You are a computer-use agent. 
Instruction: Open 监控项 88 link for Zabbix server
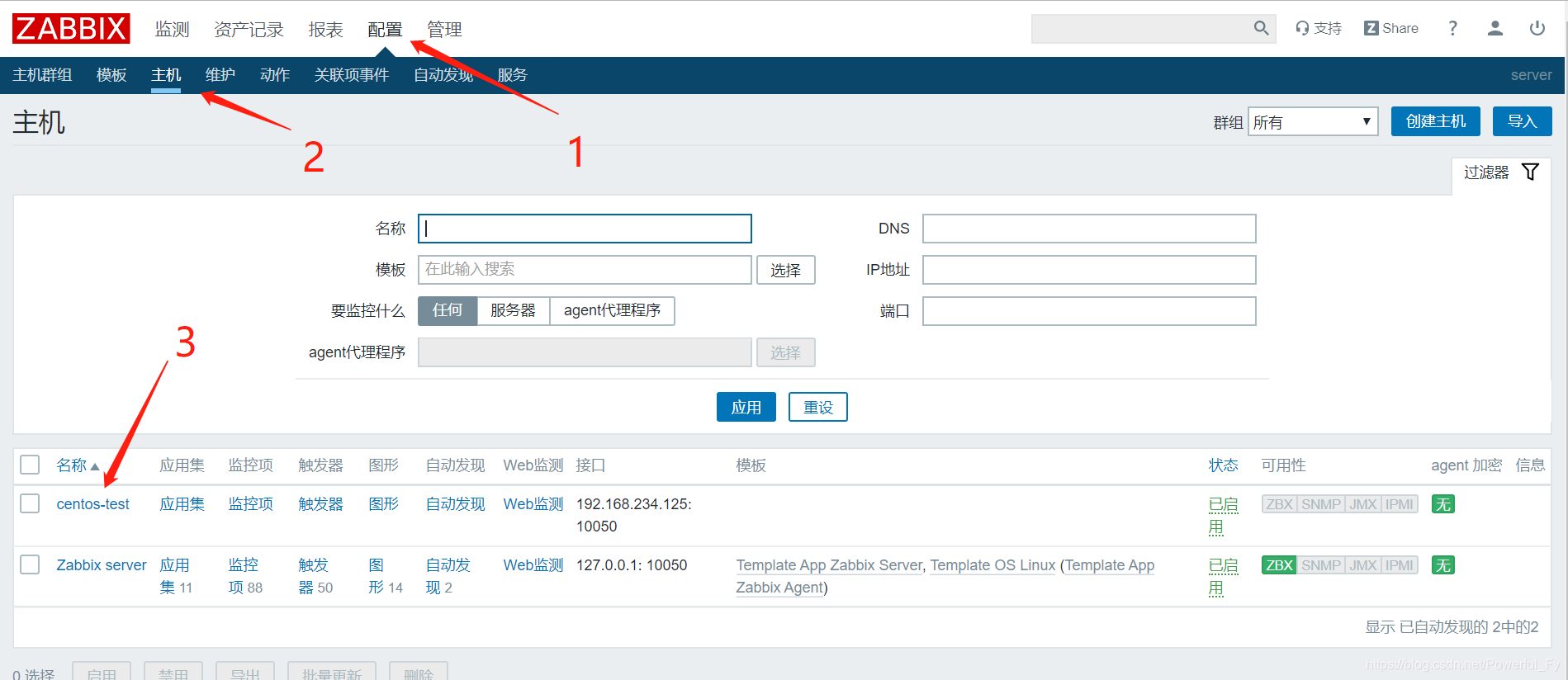coord(245,576)
